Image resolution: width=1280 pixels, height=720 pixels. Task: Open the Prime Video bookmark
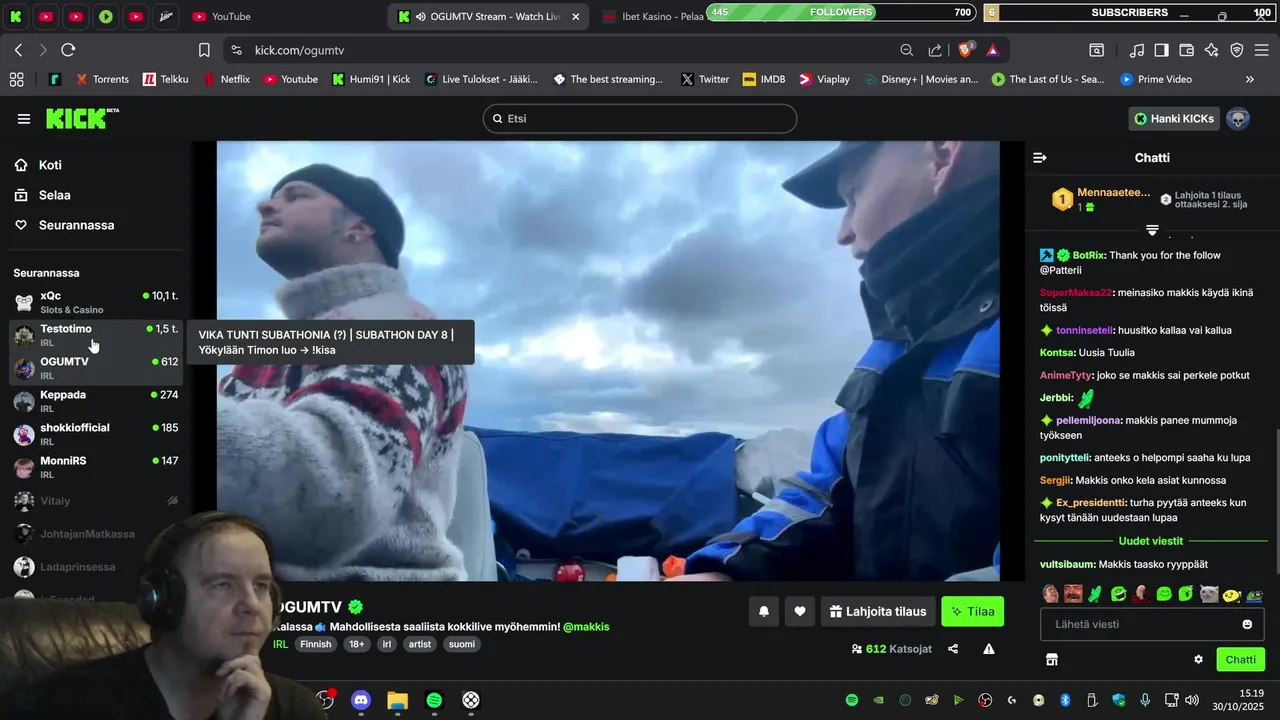click(x=1156, y=79)
